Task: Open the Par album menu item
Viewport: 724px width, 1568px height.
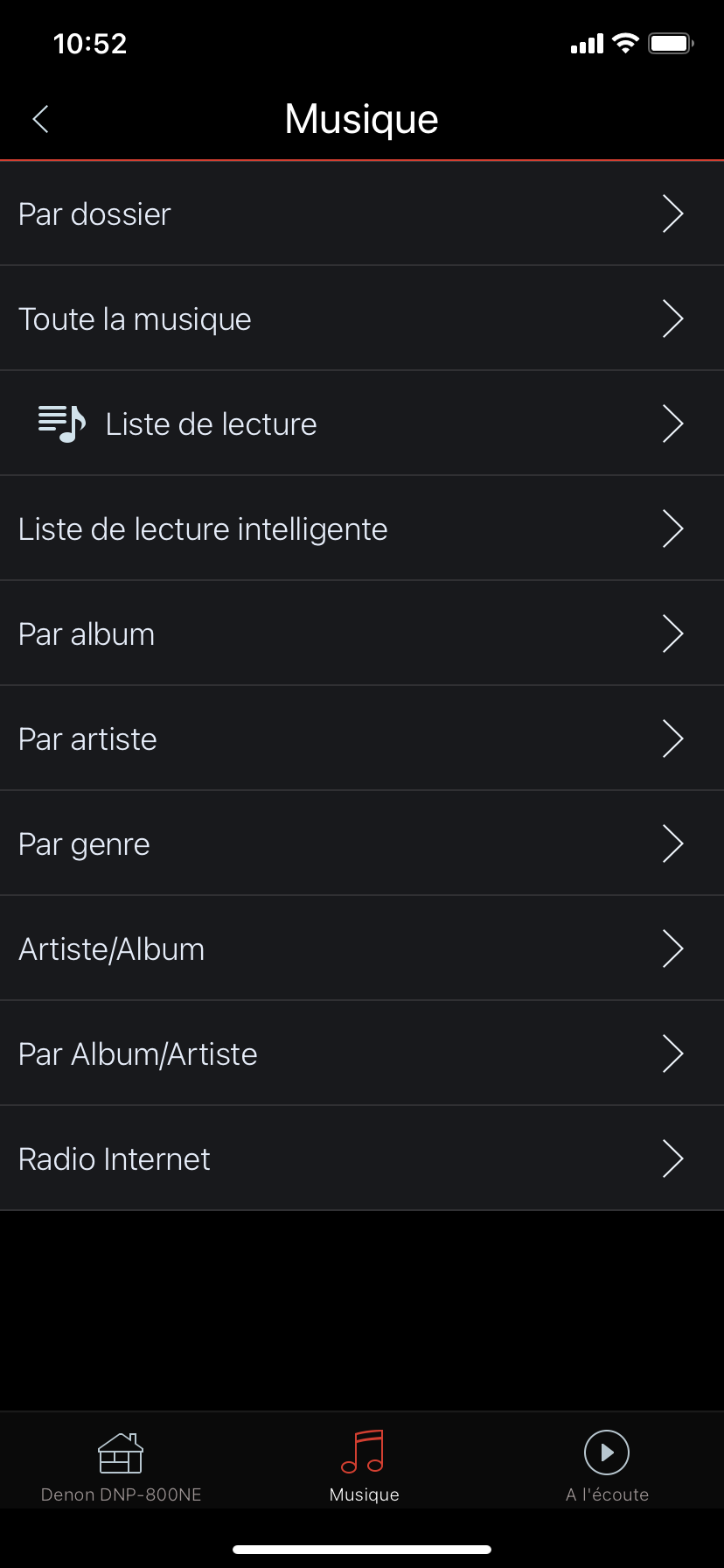Action: 87,634
